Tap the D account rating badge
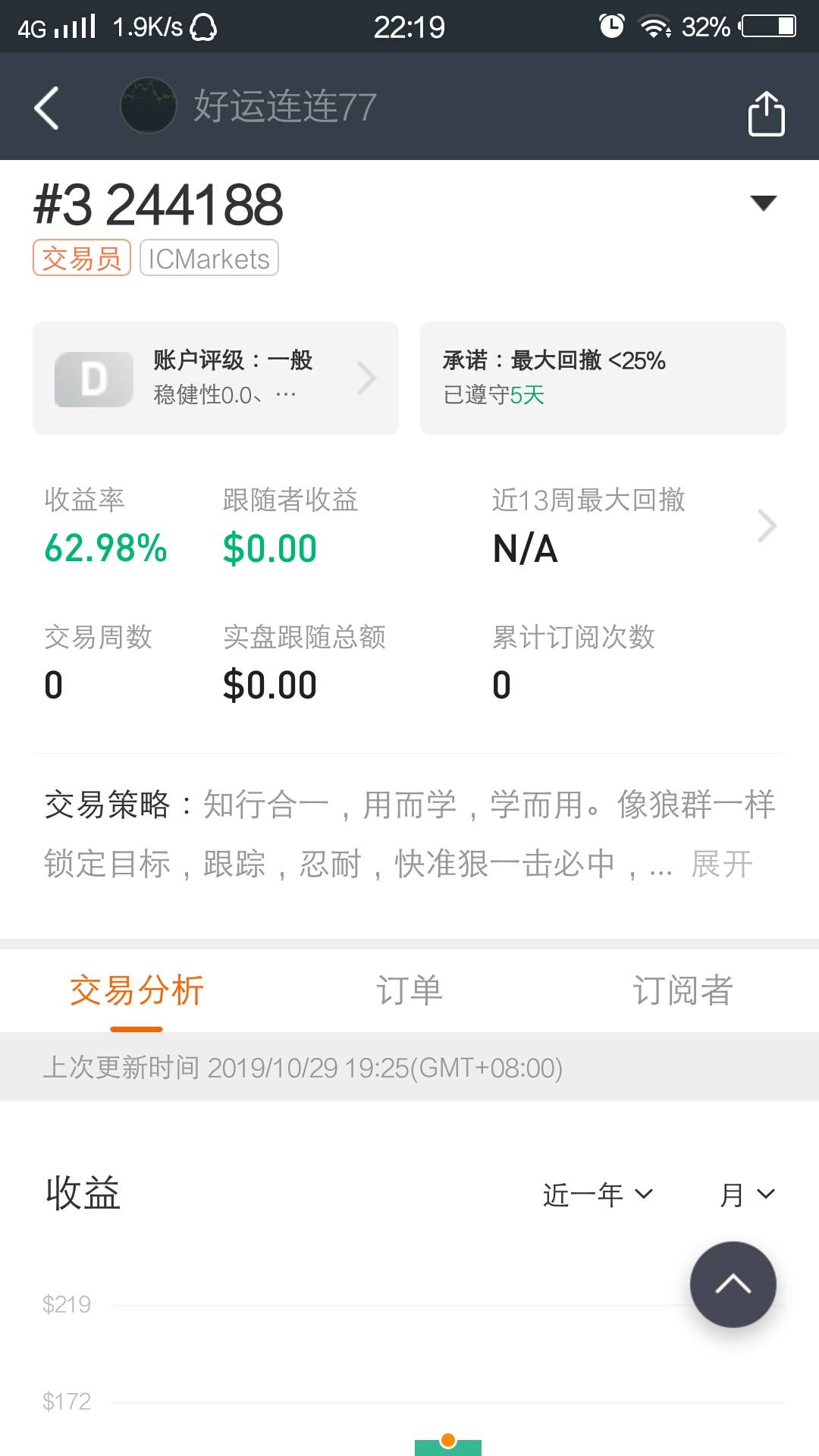 tap(93, 379)
